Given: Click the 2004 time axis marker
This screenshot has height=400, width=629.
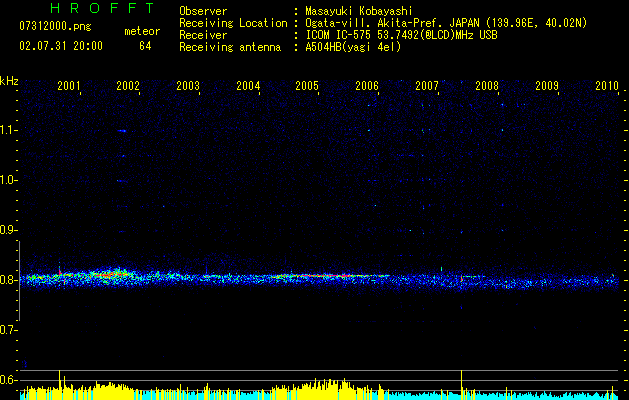Looking at the screenshot, I should tap(248, 86).
